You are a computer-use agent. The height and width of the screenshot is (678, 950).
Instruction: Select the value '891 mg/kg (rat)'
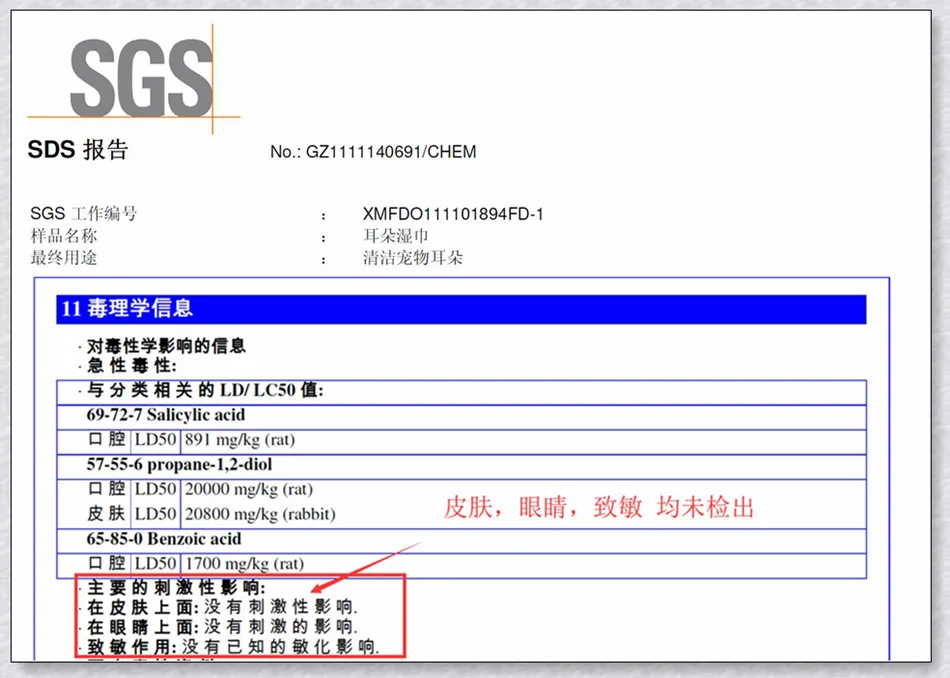pyautogui.click(x=240, y=440)
